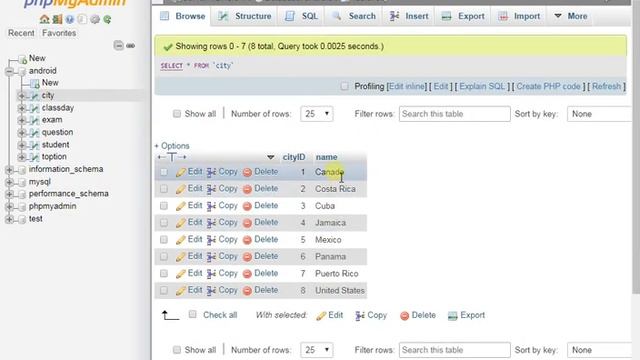The width and height of the screenshot is (640, 360).
Task: Toggle full texts arrows icon in header
Action: (x=172, y=157)
